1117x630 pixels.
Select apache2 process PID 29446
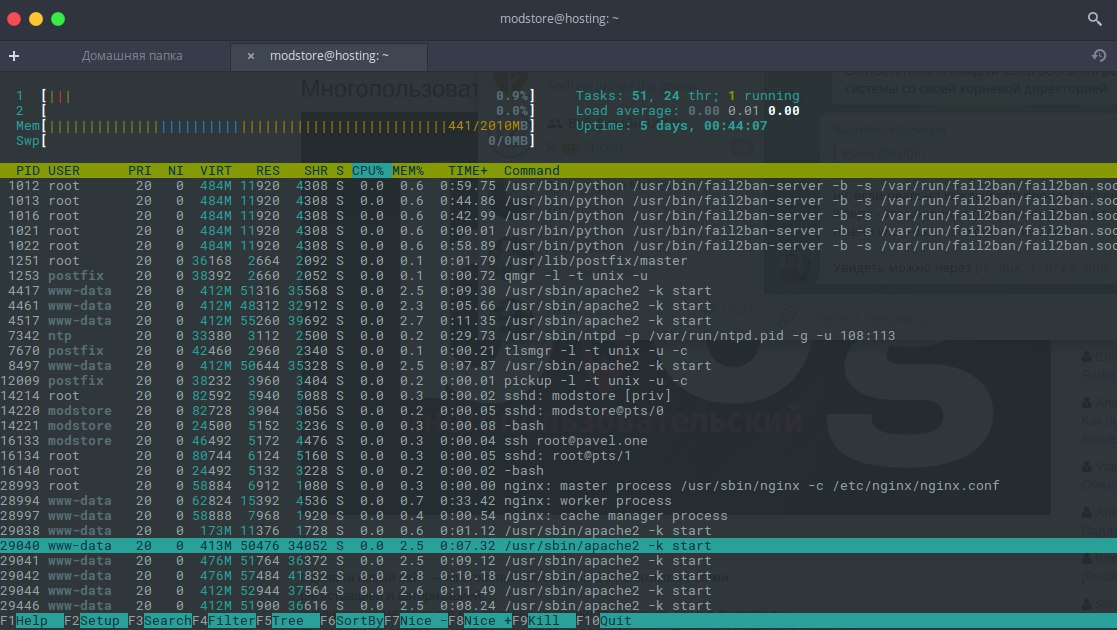558,606
